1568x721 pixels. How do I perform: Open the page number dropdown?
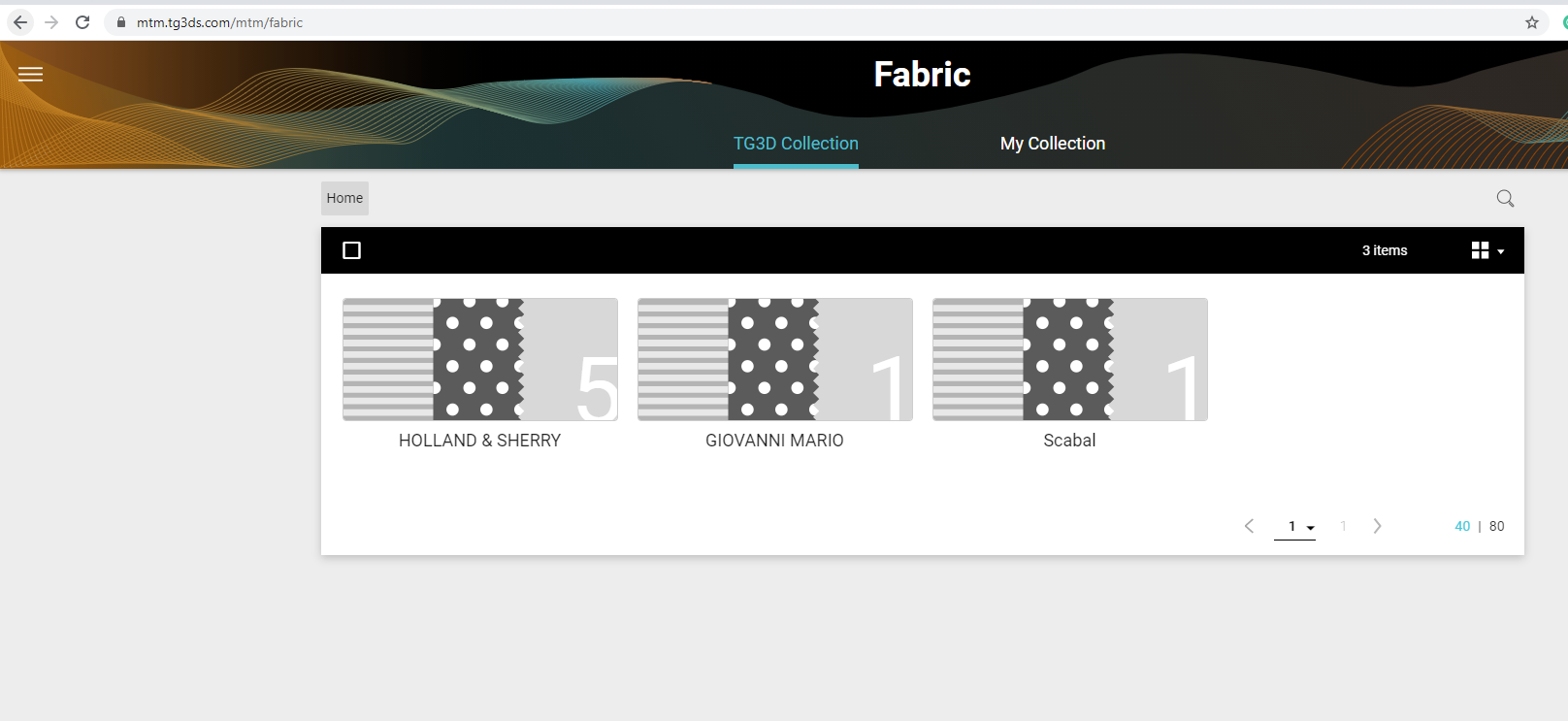(1294, 527)
